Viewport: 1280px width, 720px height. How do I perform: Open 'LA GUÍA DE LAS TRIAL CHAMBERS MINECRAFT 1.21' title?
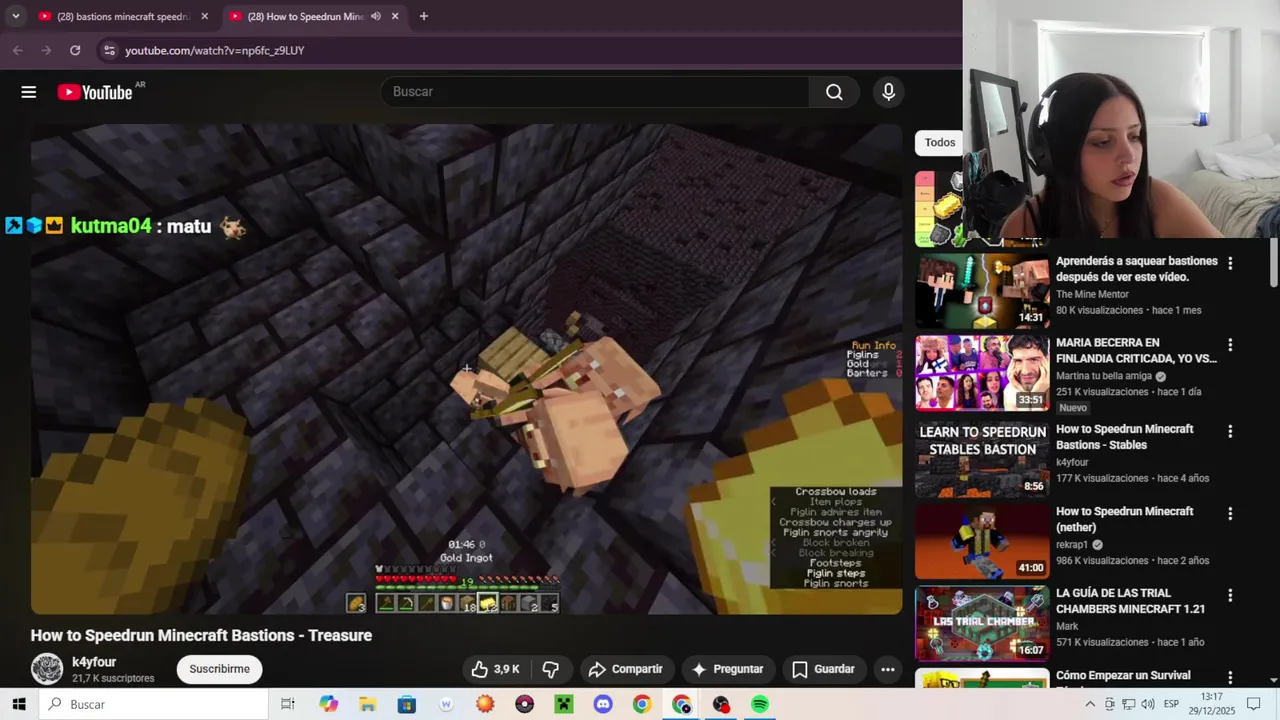(1130, 601)
